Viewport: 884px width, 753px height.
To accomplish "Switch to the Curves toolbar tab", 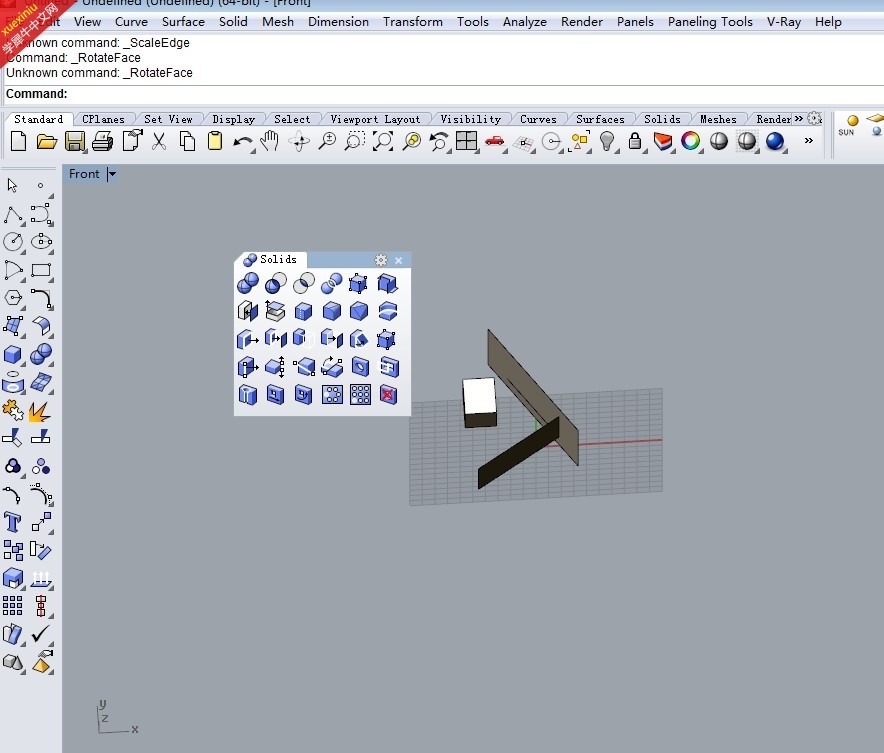I will (x=538, y=119).
